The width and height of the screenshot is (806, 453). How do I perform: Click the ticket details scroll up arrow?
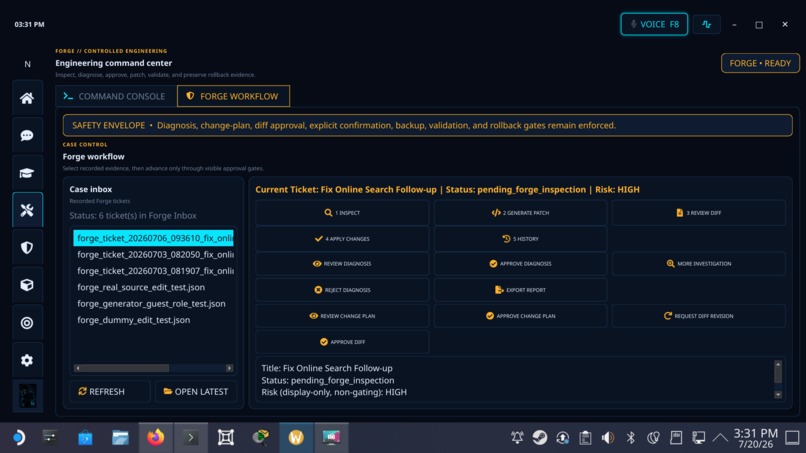click(x=778, y=364)
